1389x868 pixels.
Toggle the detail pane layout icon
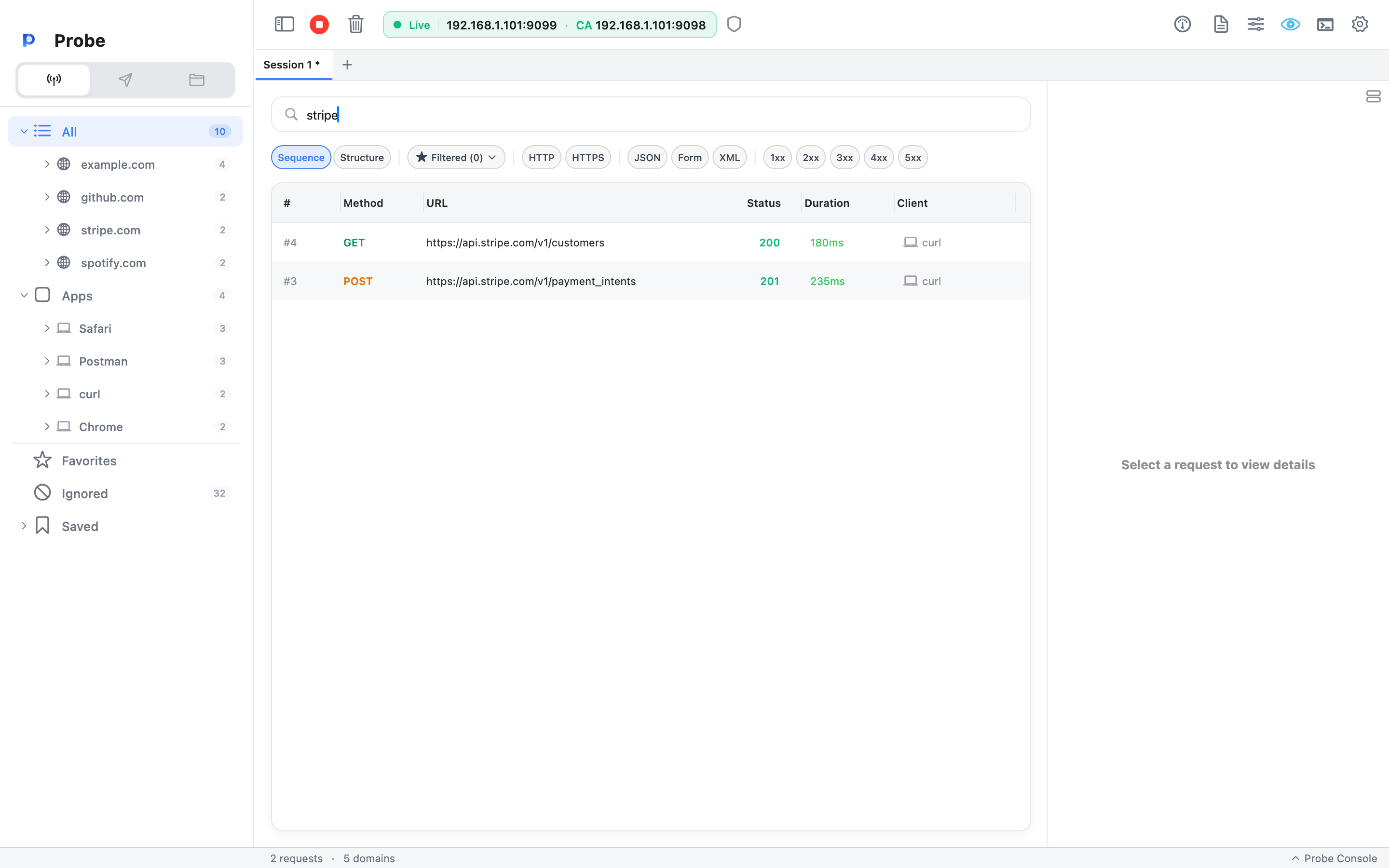1373,96
